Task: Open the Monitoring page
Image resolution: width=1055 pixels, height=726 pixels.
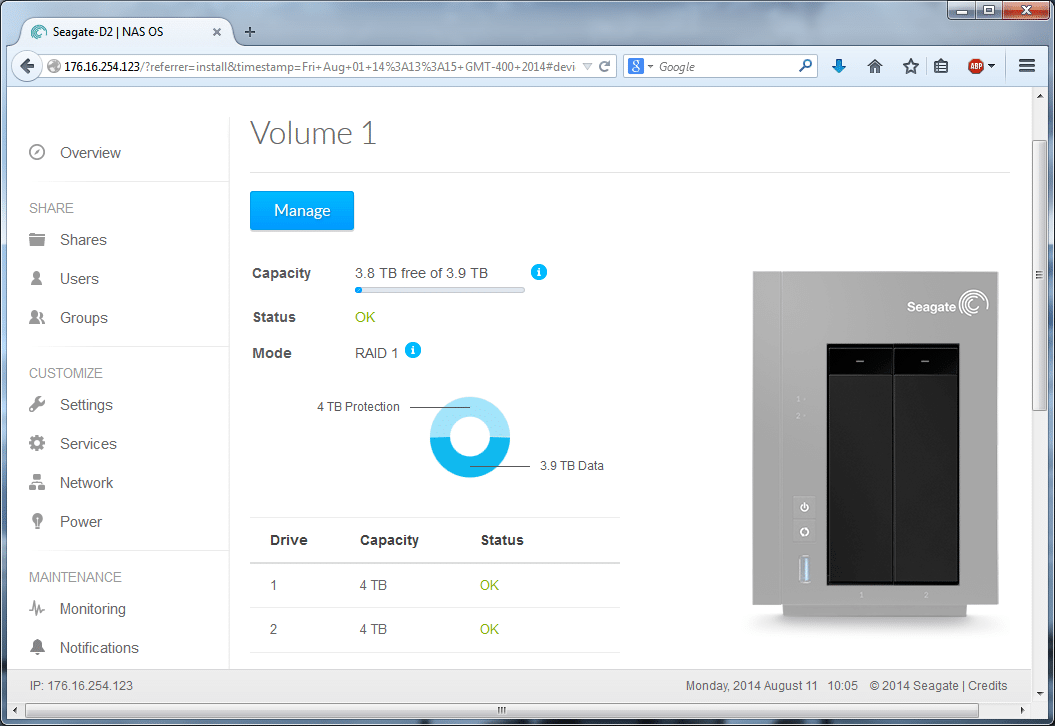Action: point(92,608)
